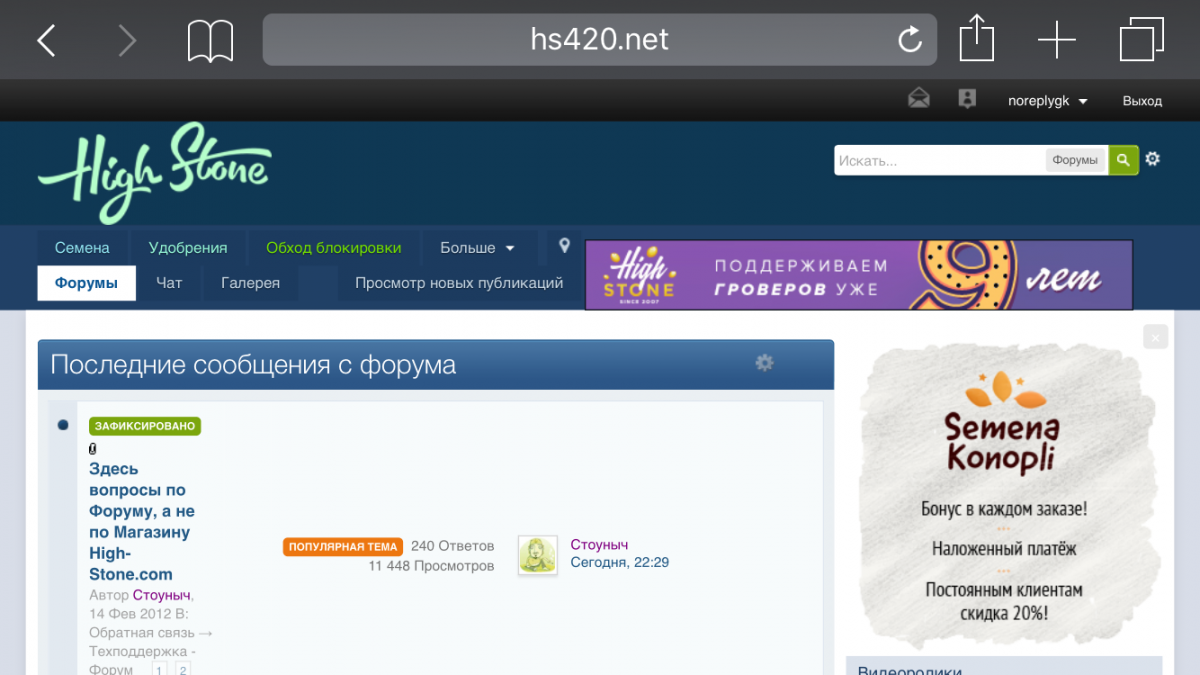
Task: Click 11 448 Просмотров text
Action: (431, 566)
